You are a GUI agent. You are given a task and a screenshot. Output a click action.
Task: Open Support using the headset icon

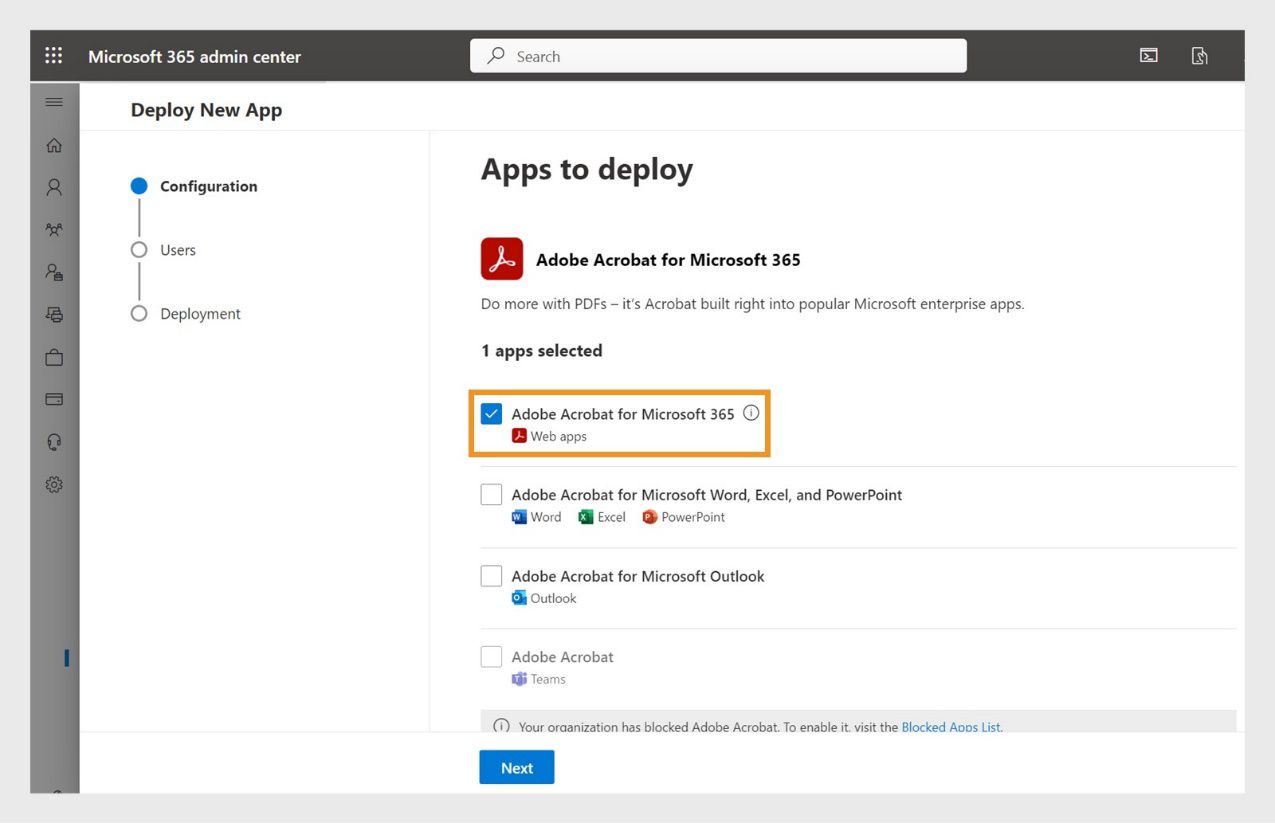pos(54,441)
